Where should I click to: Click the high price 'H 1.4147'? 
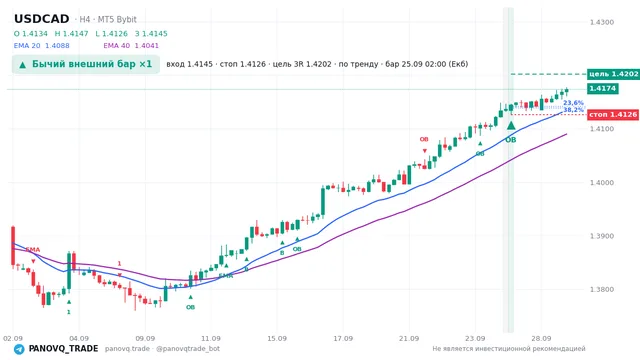tap(71, 34)
